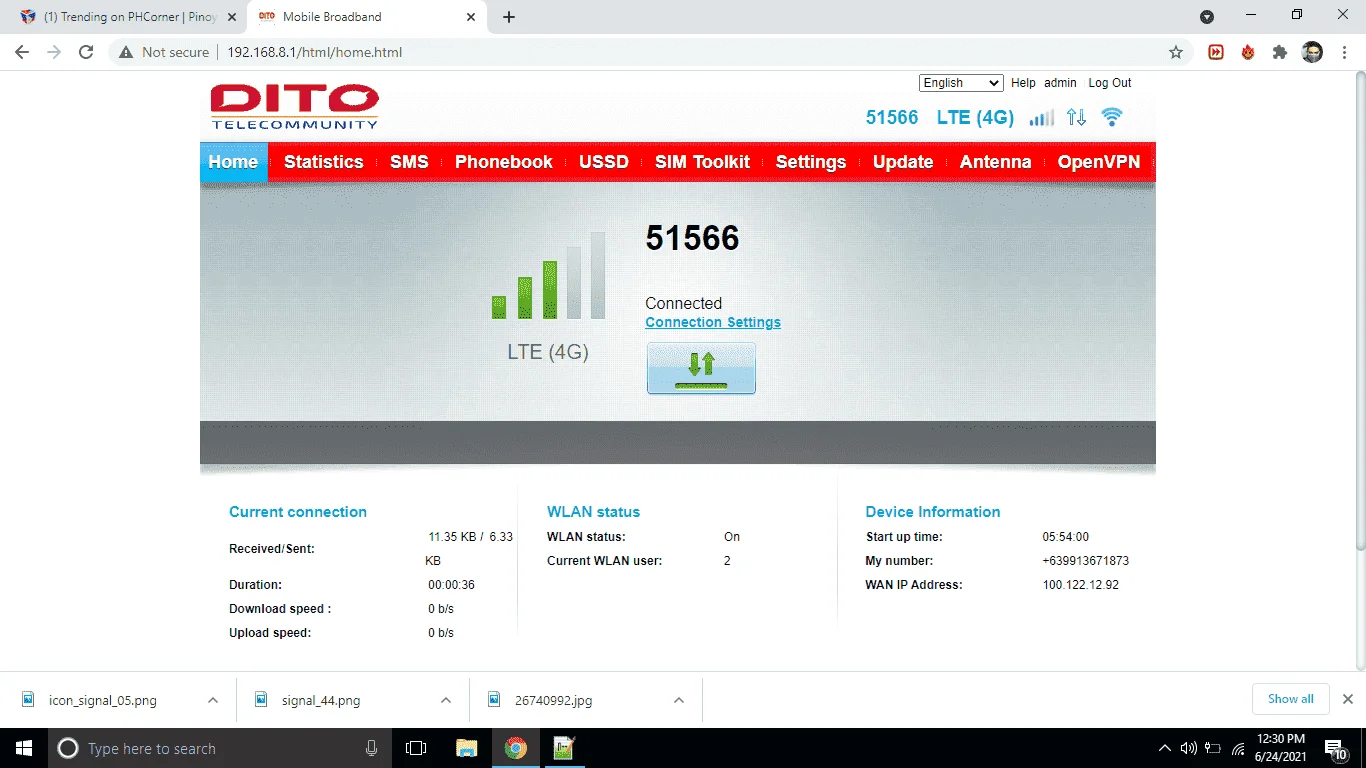1366x768 pixels.
Task: Click the orange flame extension icon
Action: (1248, 52)
